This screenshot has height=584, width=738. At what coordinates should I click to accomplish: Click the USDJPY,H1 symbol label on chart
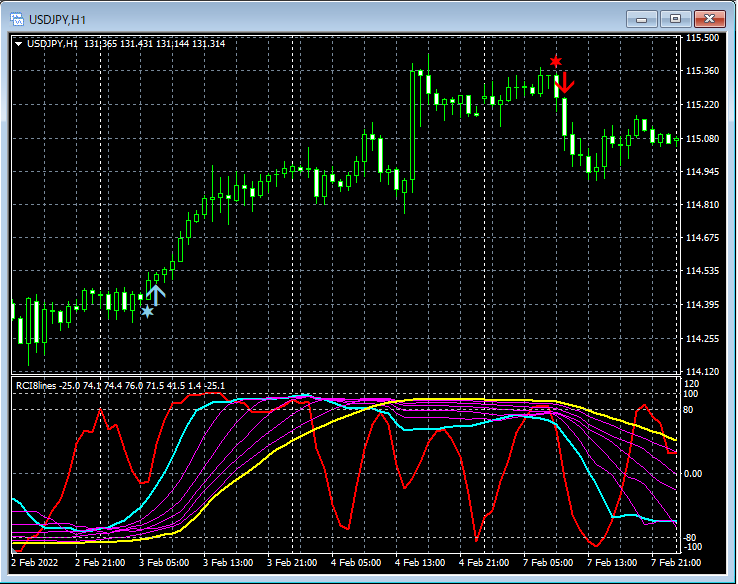[x=53, y=43]
